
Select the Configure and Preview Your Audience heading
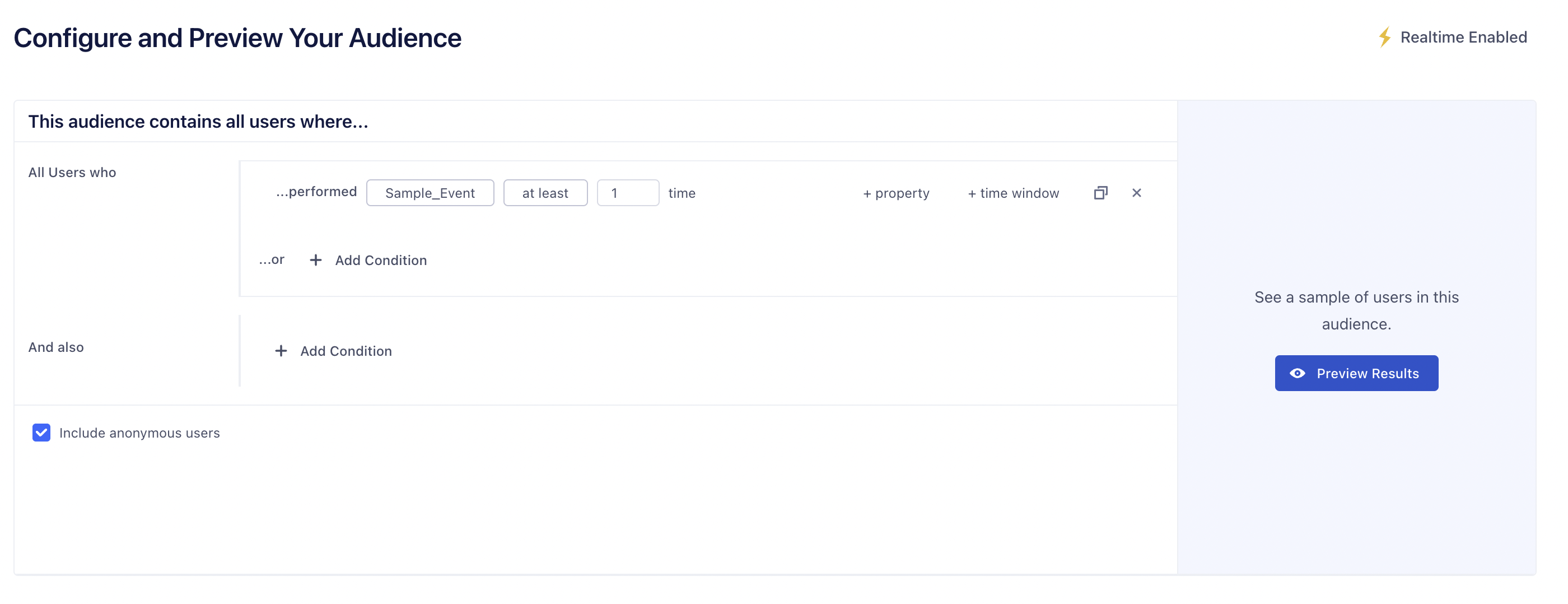237,37
